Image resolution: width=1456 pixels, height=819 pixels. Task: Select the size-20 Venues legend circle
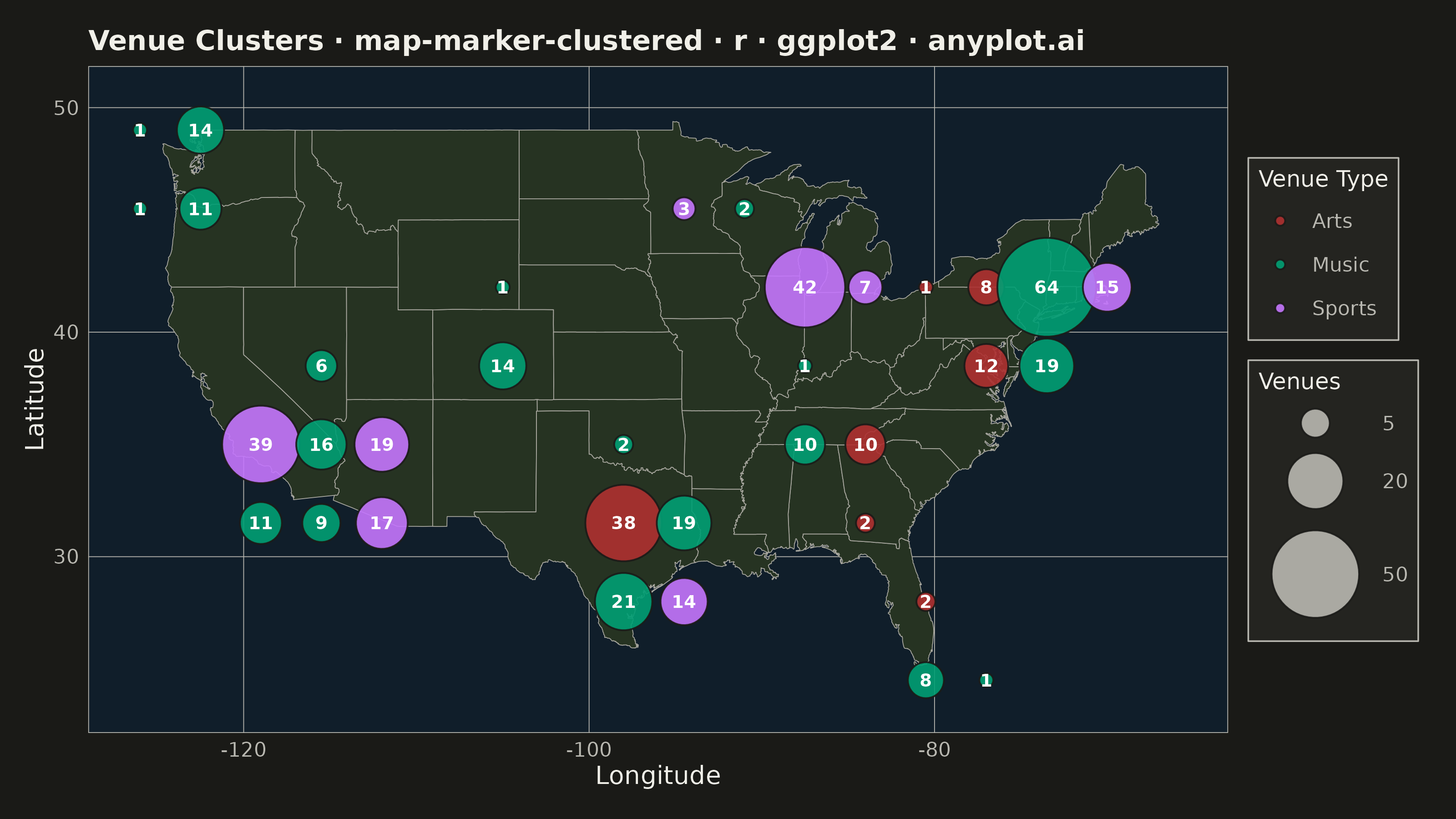1314,481
